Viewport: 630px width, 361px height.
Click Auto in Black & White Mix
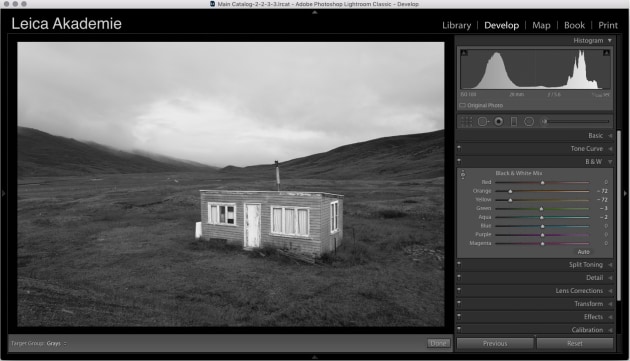pos(583,252)
